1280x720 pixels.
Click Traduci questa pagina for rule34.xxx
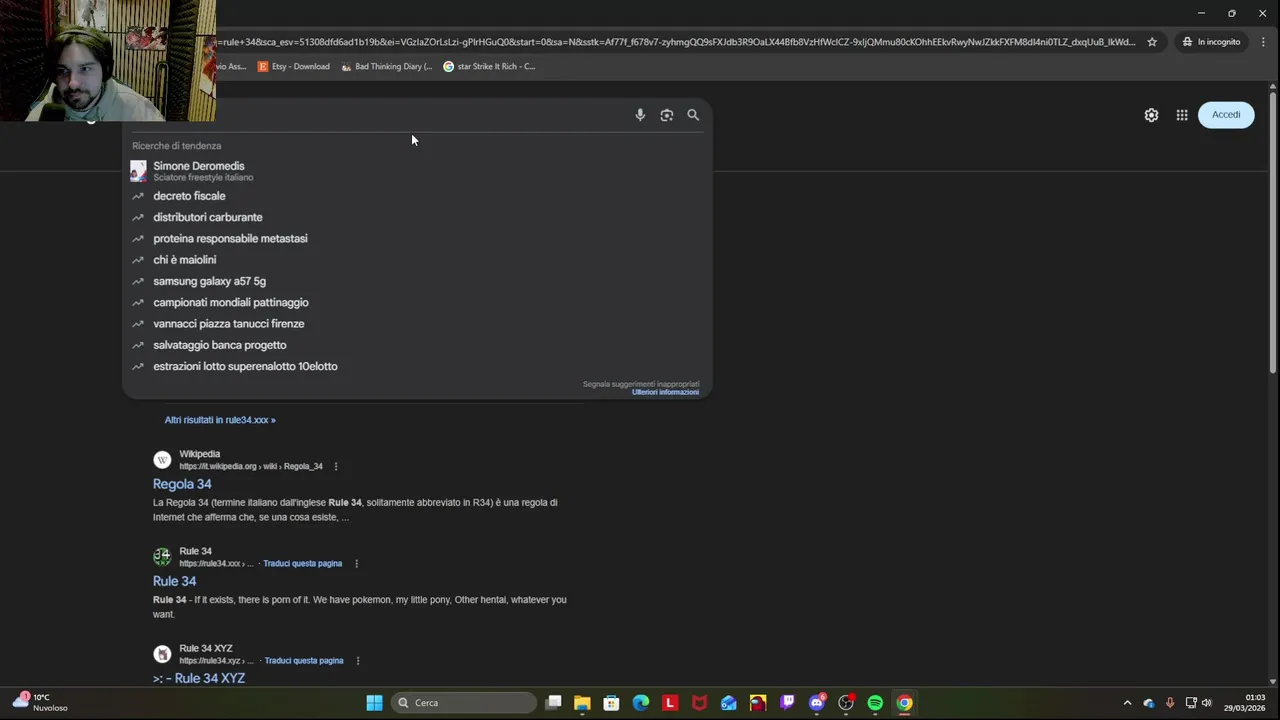[303, 564]
